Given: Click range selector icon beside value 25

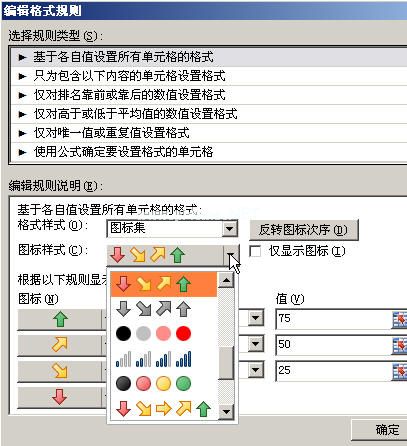Looking at the screenshot, I should (x=399, y=371).
